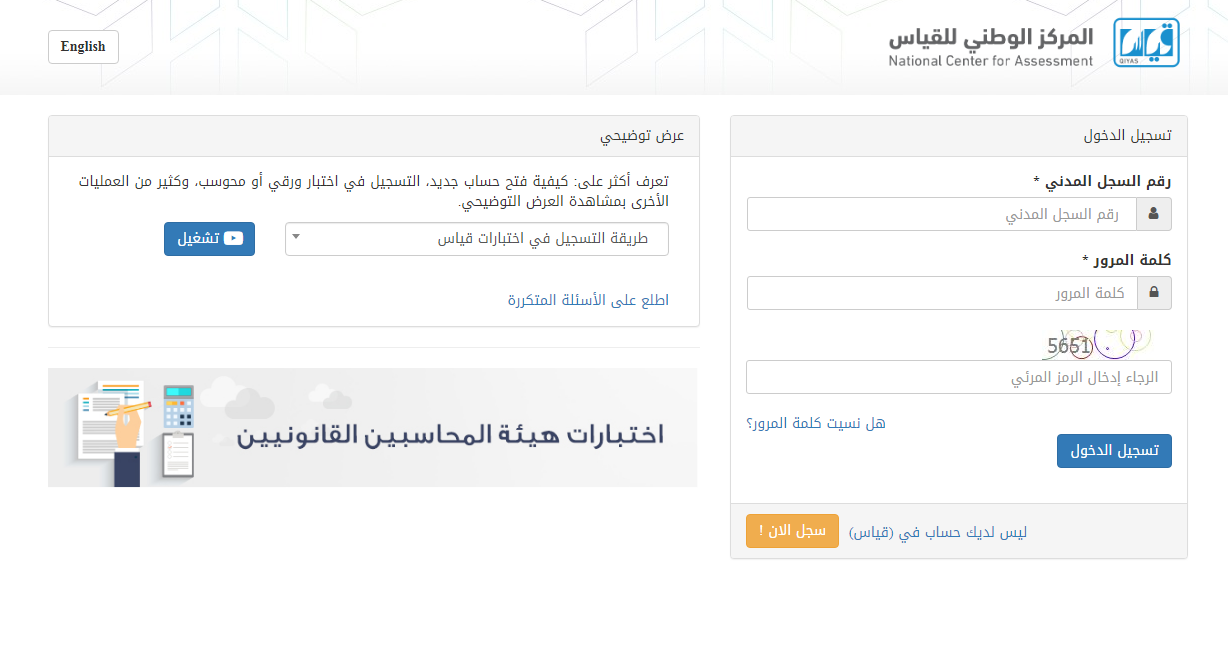
Task: Open the هل نسيت كلمة المرور؟ link
Action: (x=816, y=423)
